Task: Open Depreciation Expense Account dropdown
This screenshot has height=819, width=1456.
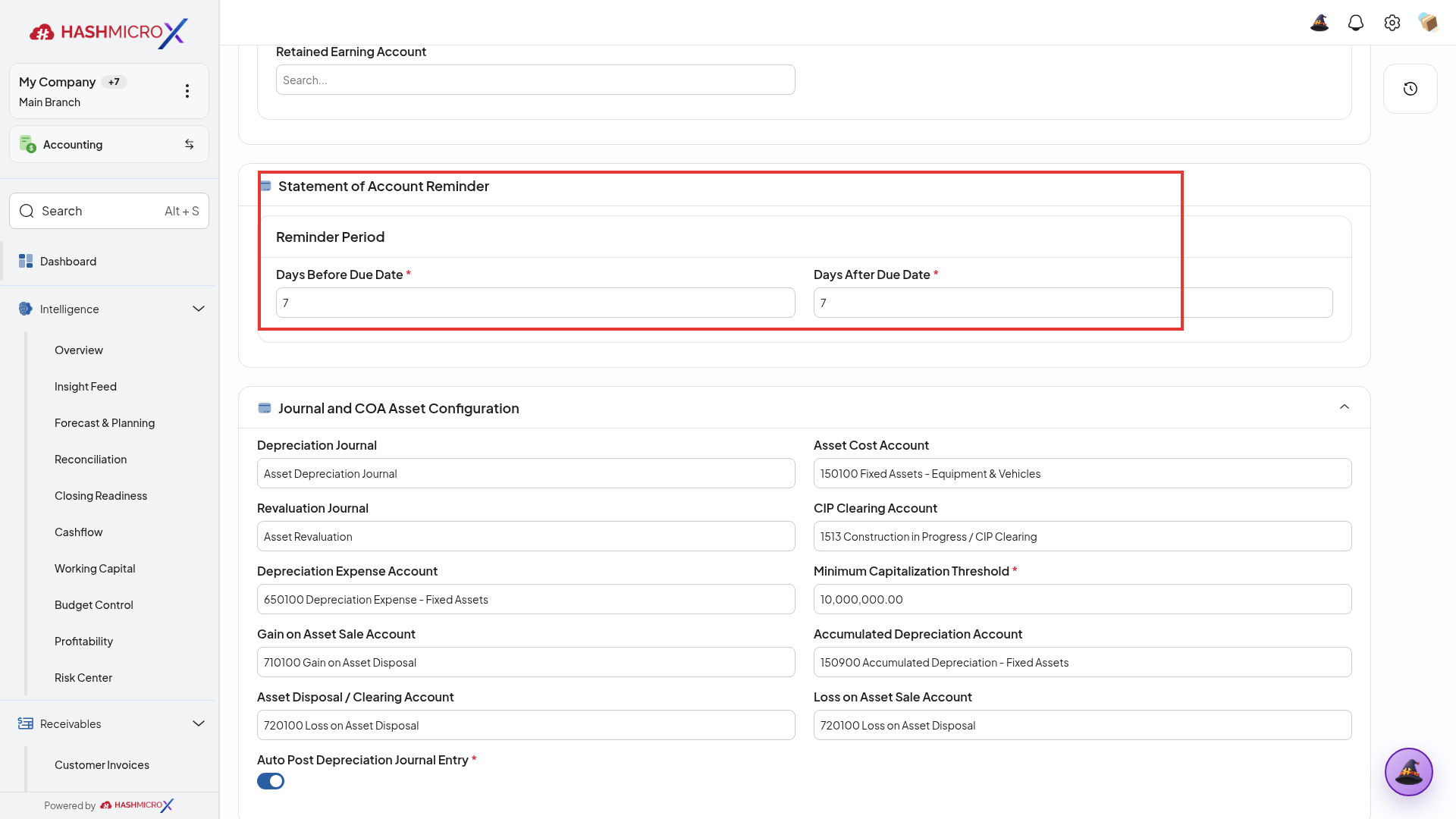Action: pos(526,599)
